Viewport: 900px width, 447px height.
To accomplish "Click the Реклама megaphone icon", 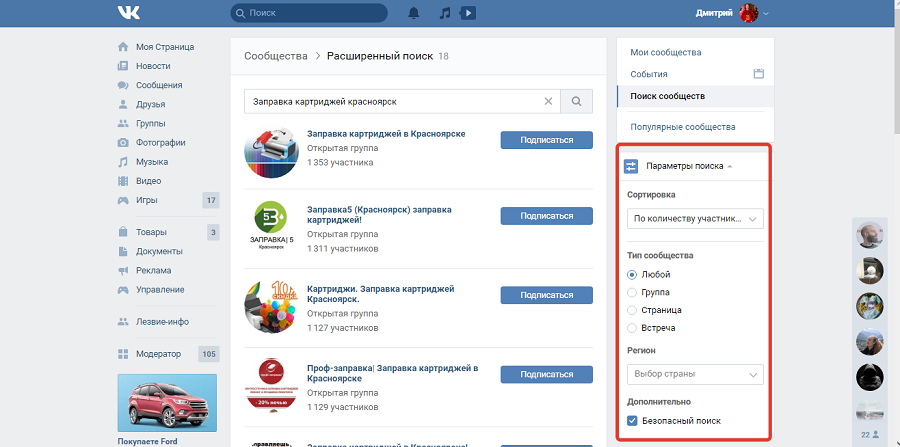I will (123, 270).
